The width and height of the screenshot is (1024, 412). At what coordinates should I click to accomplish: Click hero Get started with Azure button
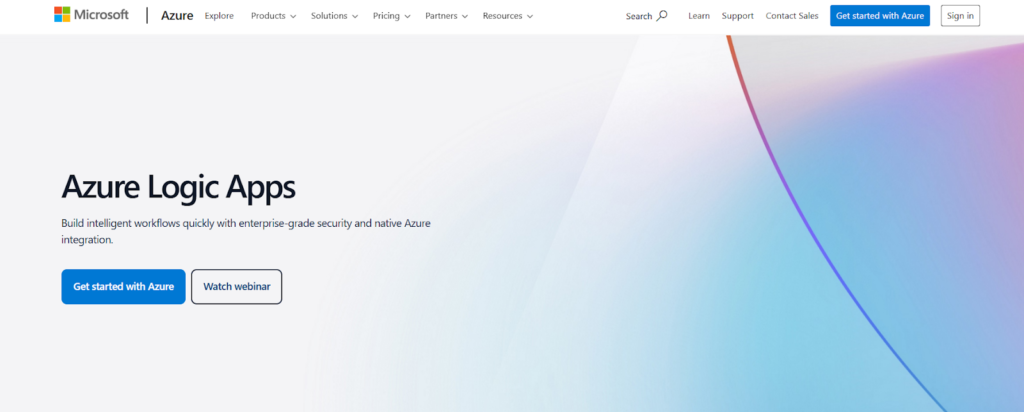123,287
